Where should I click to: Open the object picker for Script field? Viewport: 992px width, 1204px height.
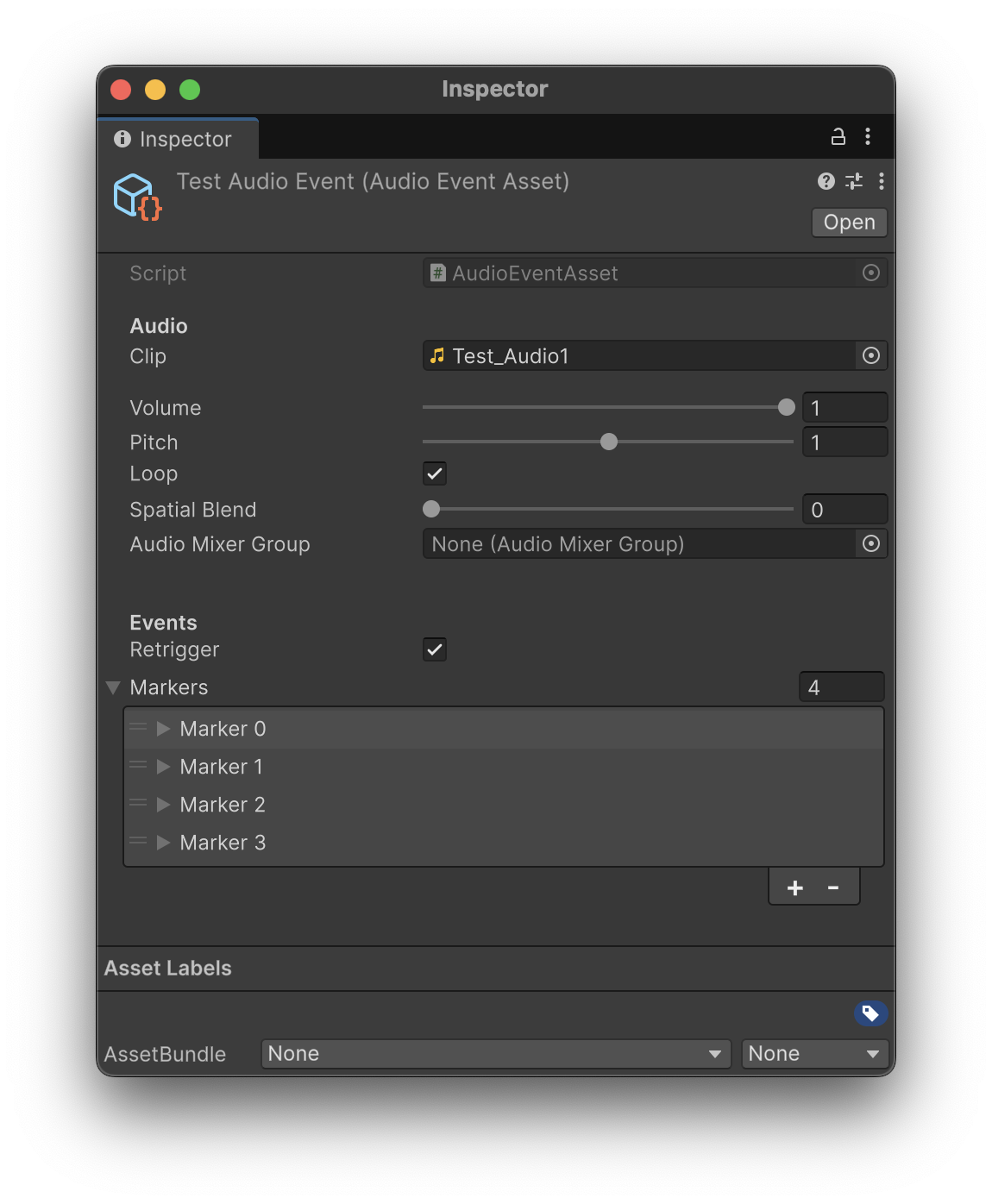tap(871, 273)
